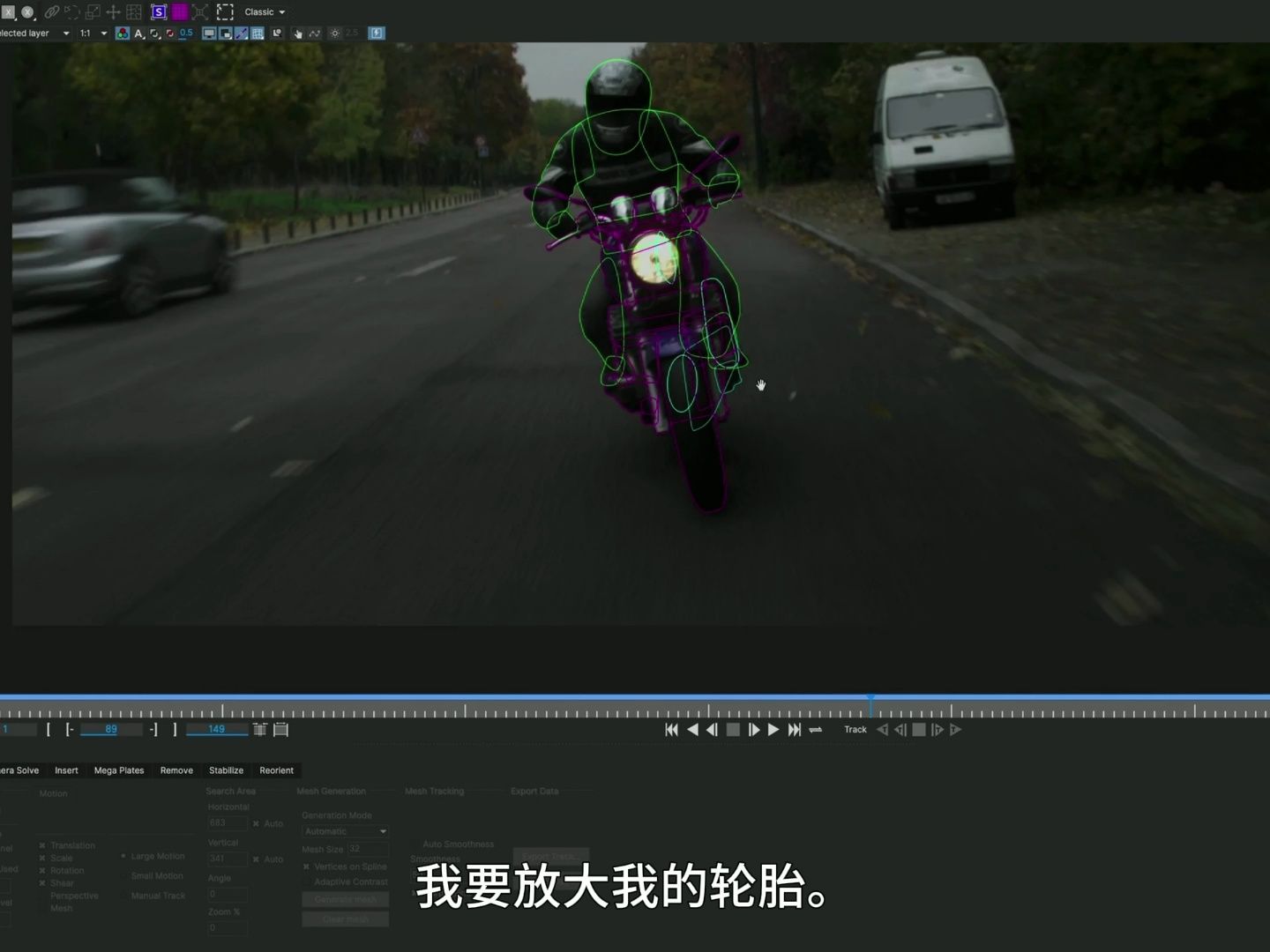The image size is (1270, 952).
Task: Toggle the stacked layers view icon
Action: point(225,33)
